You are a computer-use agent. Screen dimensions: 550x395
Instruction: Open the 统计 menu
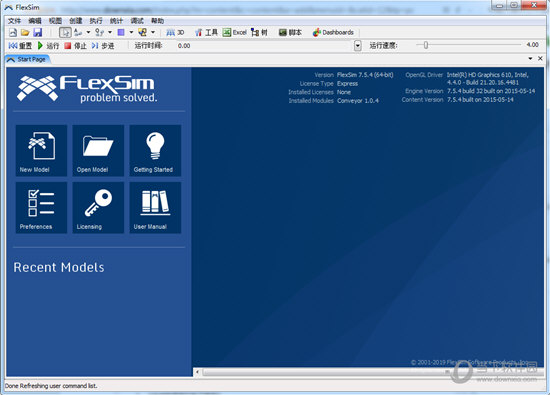click(x=116, y=21)
